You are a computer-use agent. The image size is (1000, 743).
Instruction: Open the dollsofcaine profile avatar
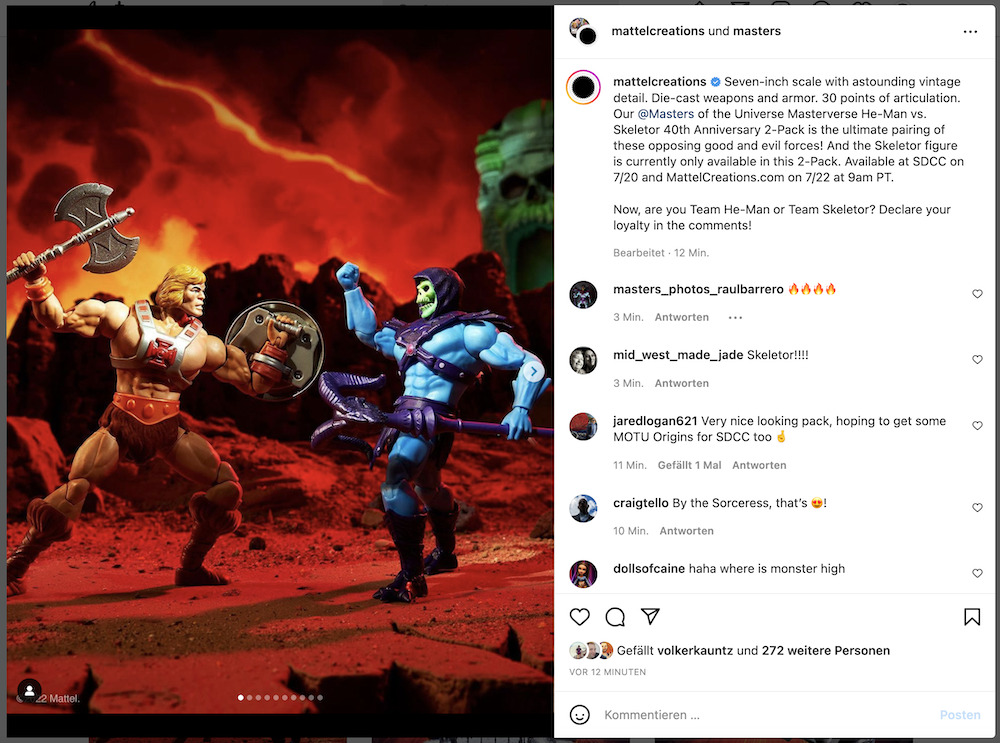[x=583, y=574]
